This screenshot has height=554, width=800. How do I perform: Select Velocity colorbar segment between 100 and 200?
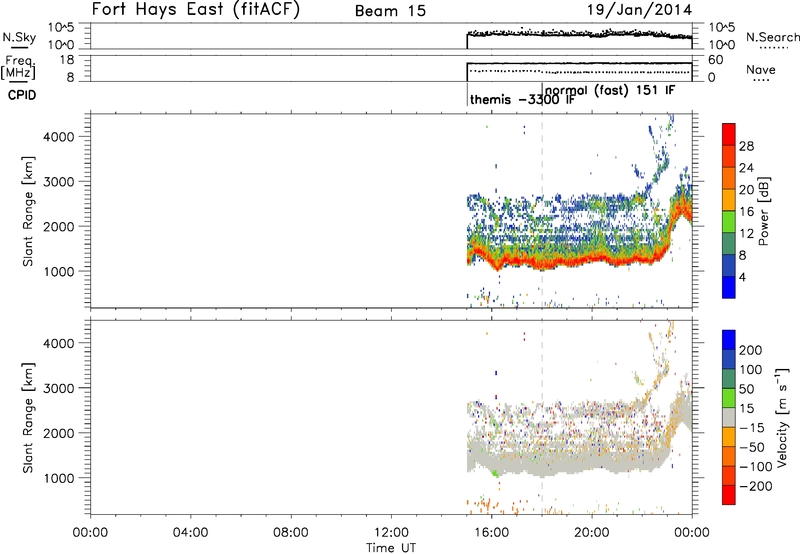point(729,359)
